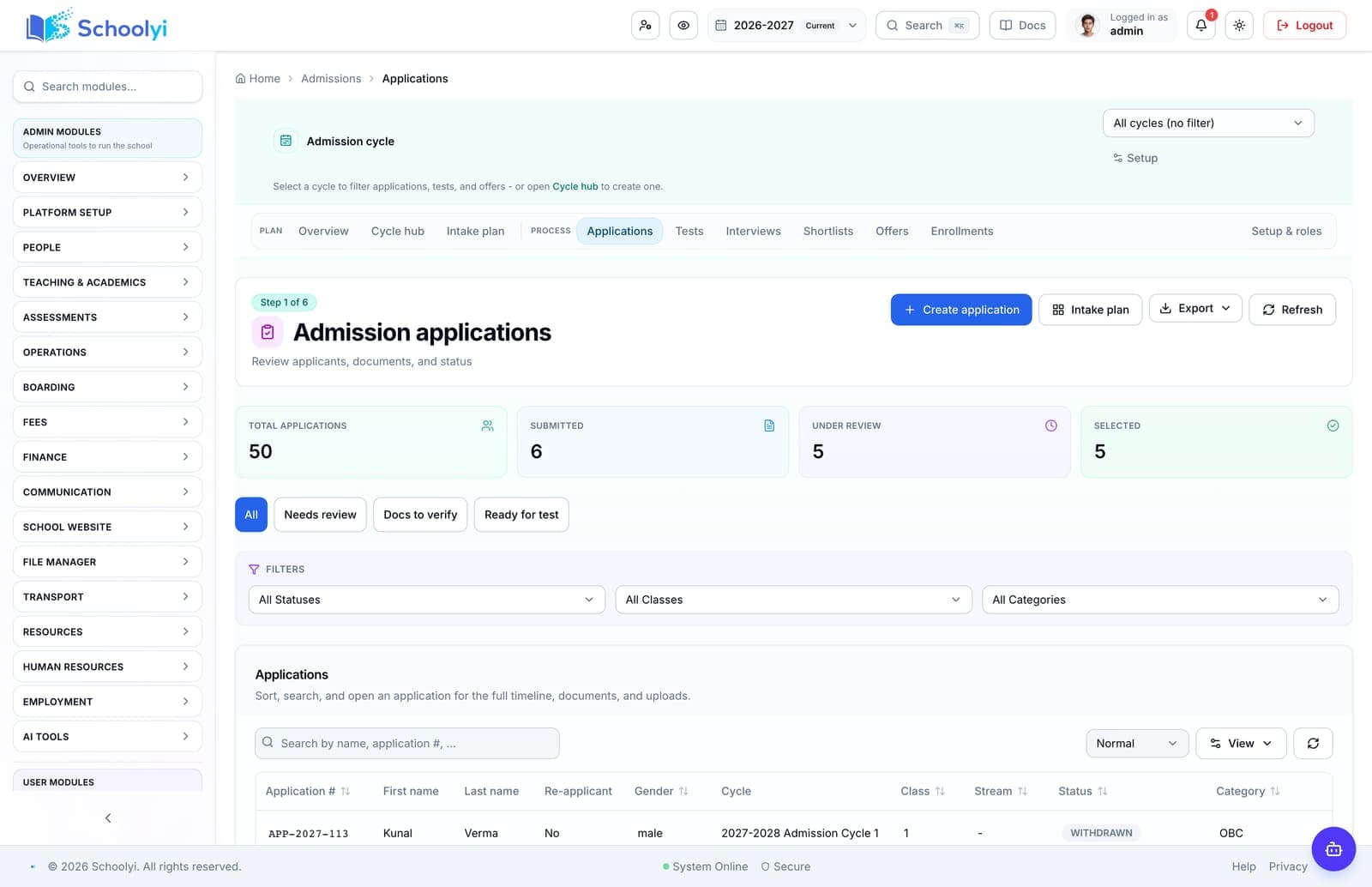Image resolution: width=1372 pixels, height=887 pixels.
Task: Sort by Gender column arrows
Action: [683, 791]
